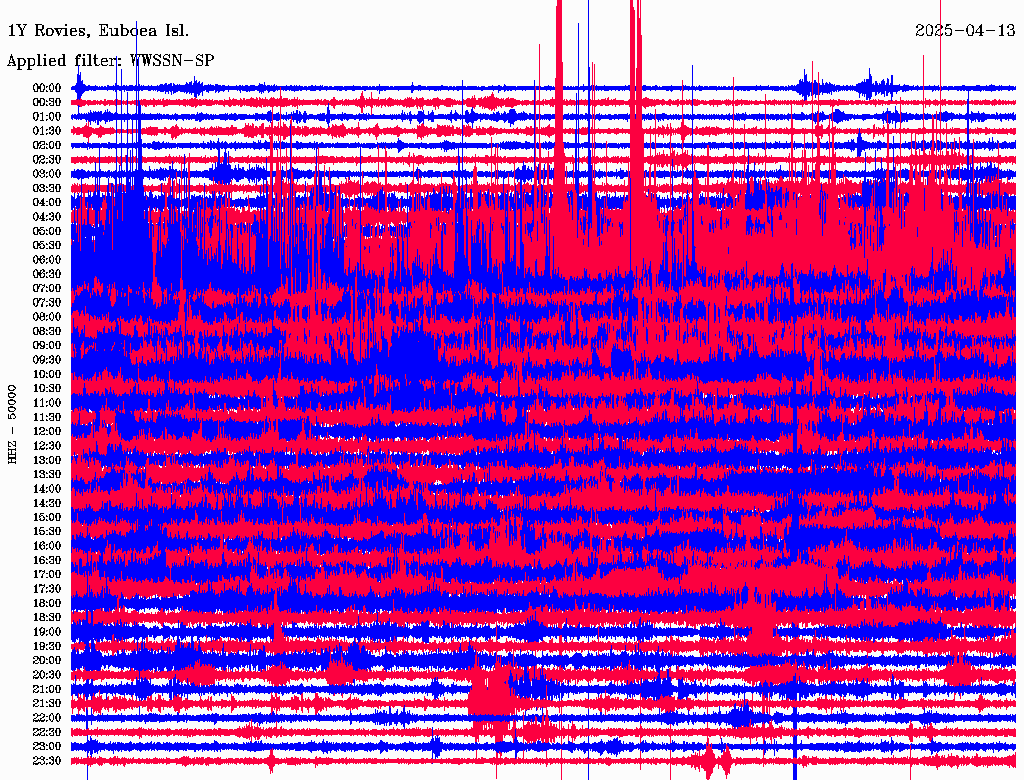Click the 20:30 time label

point(47,674)
